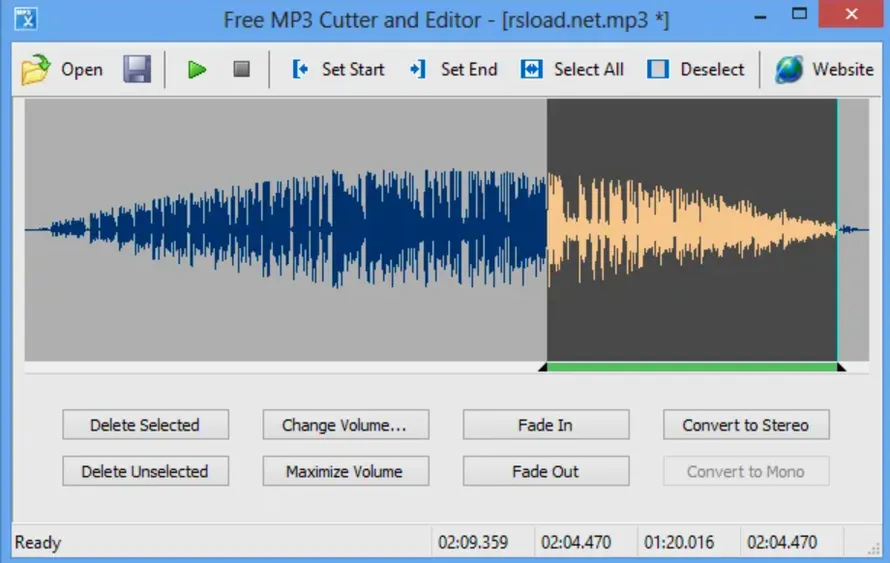Click the green selection range bar
Image resolution: width=890 pixels, height=563 pixels.
pos(692,367)
